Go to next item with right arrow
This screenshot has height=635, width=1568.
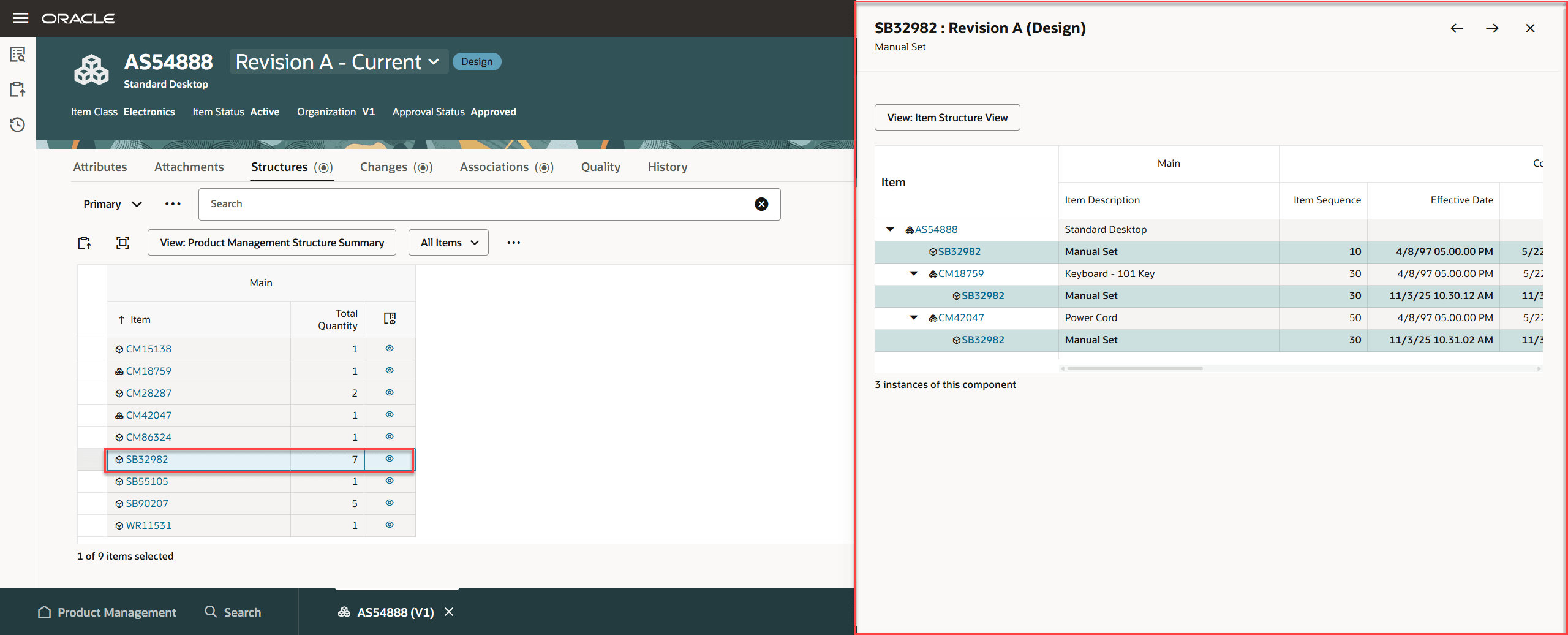tap(1492, 28)
